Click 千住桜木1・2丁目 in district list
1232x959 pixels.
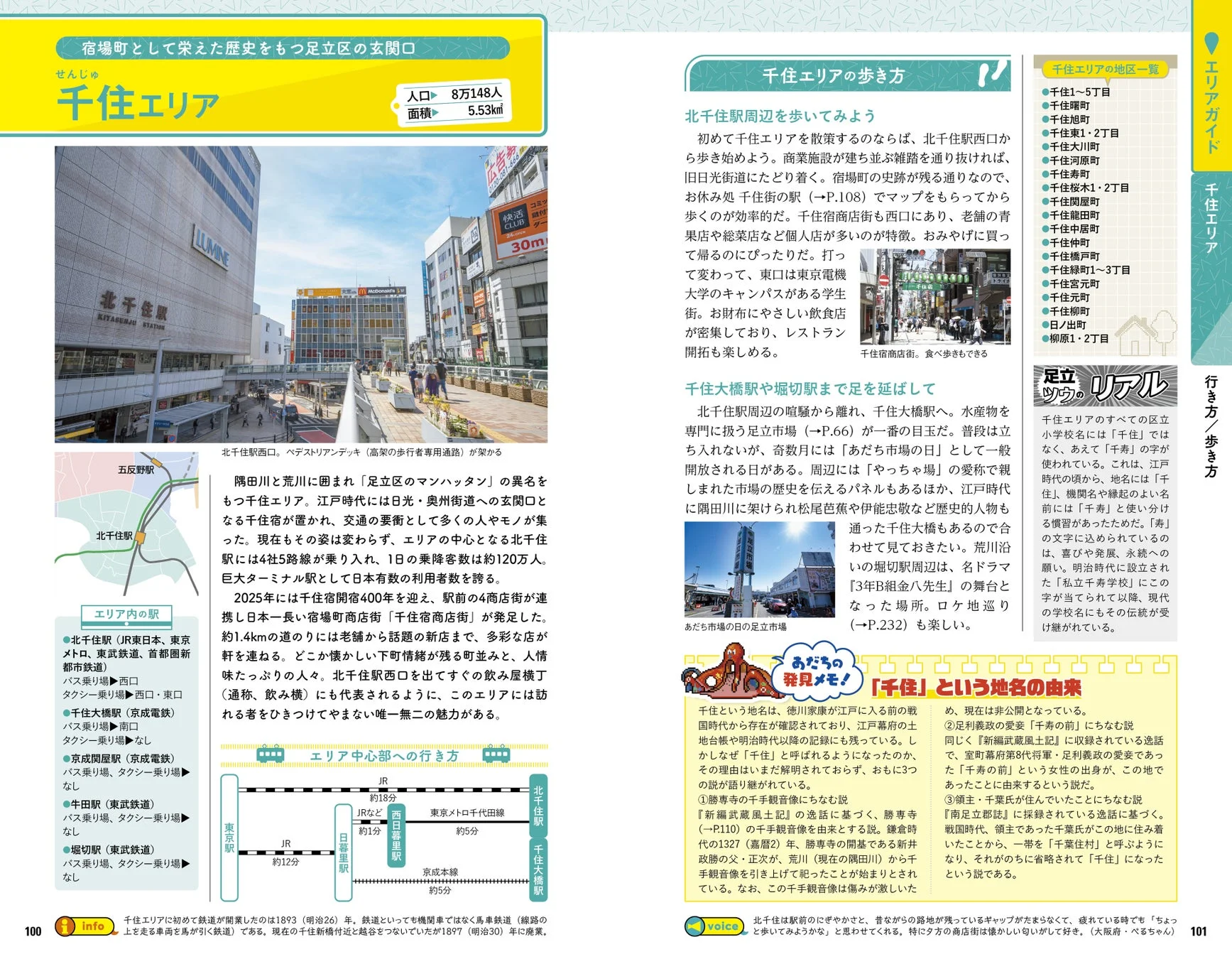(1085, 188)
